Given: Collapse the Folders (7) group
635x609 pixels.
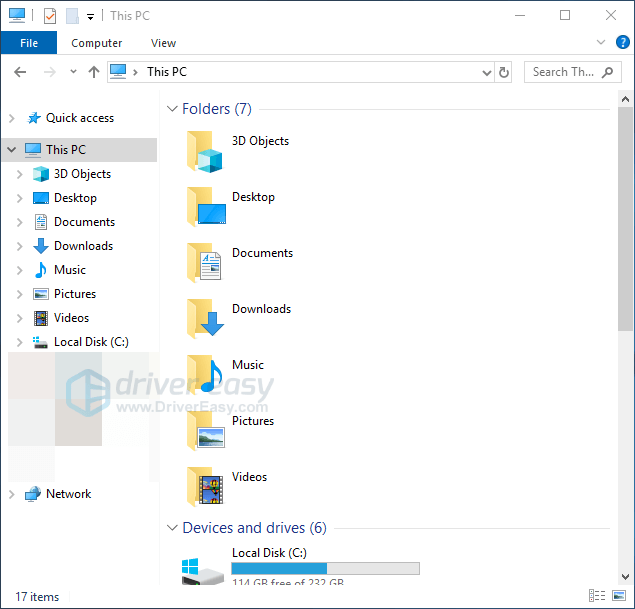Looking at the screenshot, I should [172, 109].
